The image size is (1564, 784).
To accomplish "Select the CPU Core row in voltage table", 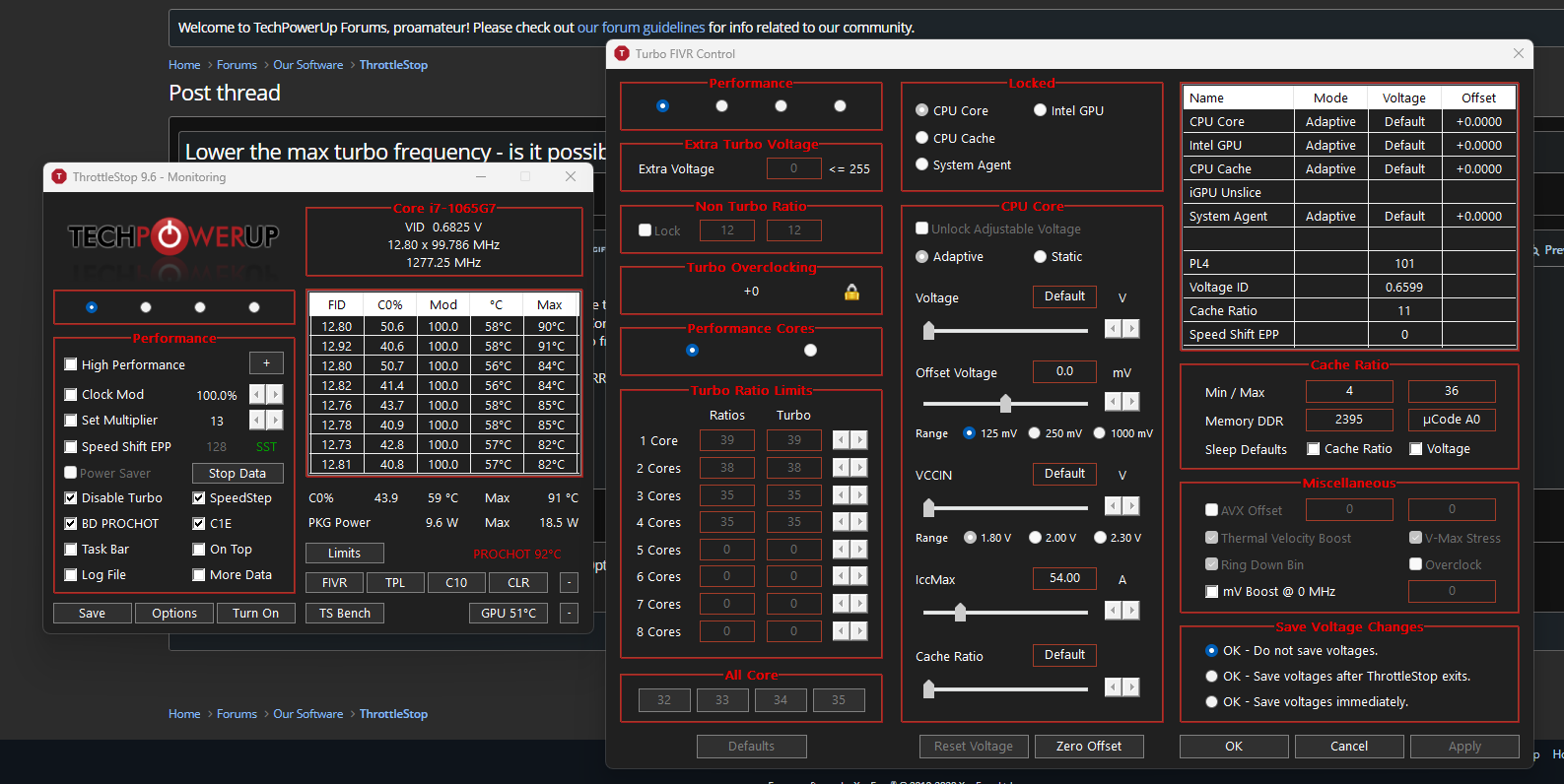I will click(x=1349, y=121).
